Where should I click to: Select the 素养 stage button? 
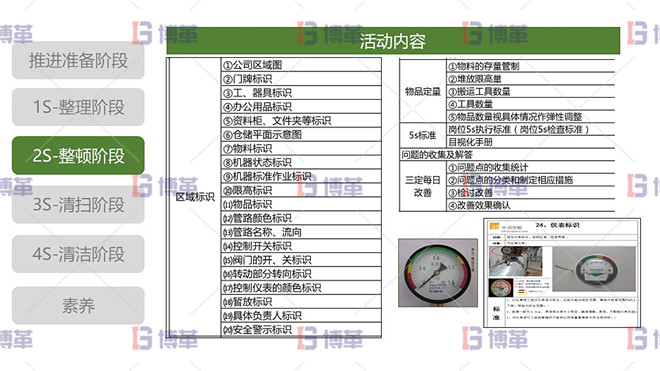(78, 305)
